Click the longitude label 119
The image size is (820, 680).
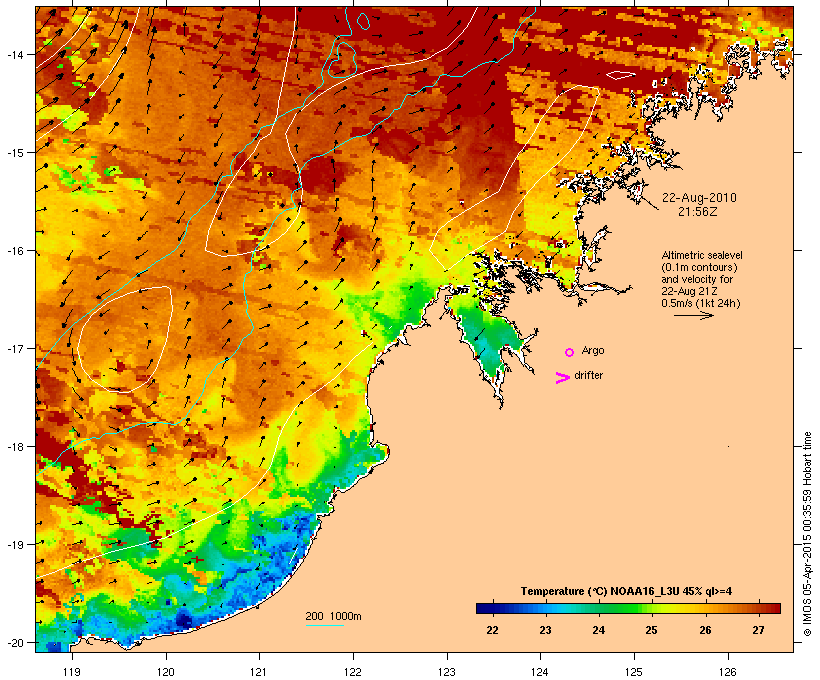(72, 672)
